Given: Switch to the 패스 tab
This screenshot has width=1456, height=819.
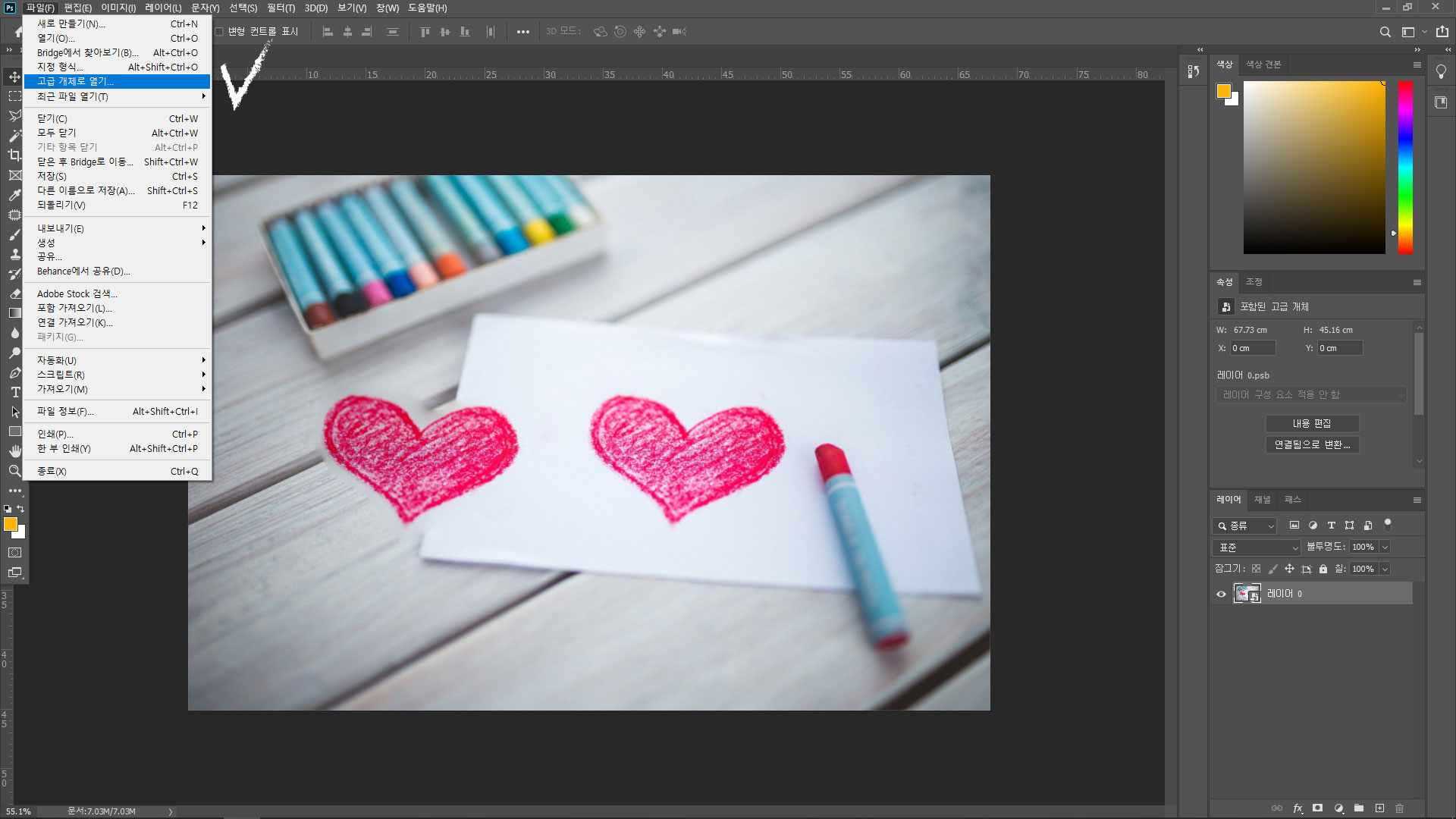Looking at the screenshot, I should tap(1292, 500).
